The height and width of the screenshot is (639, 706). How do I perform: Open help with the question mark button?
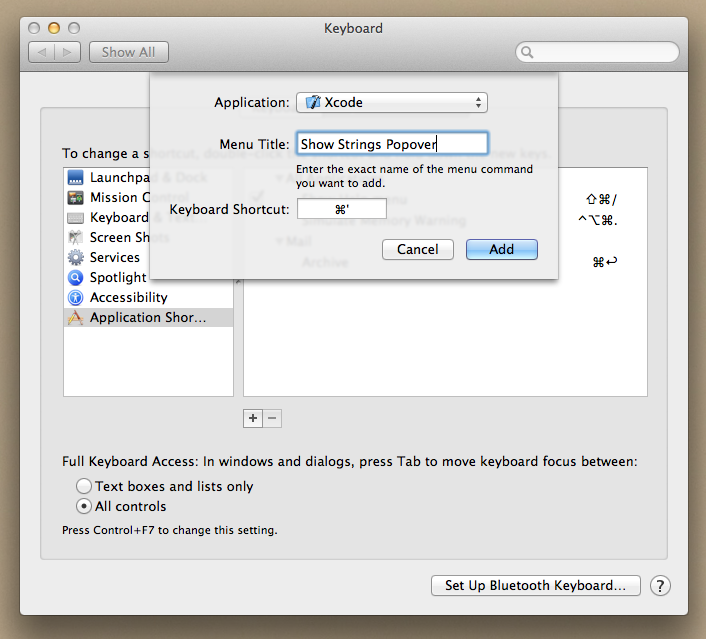(x=660, y=586)
